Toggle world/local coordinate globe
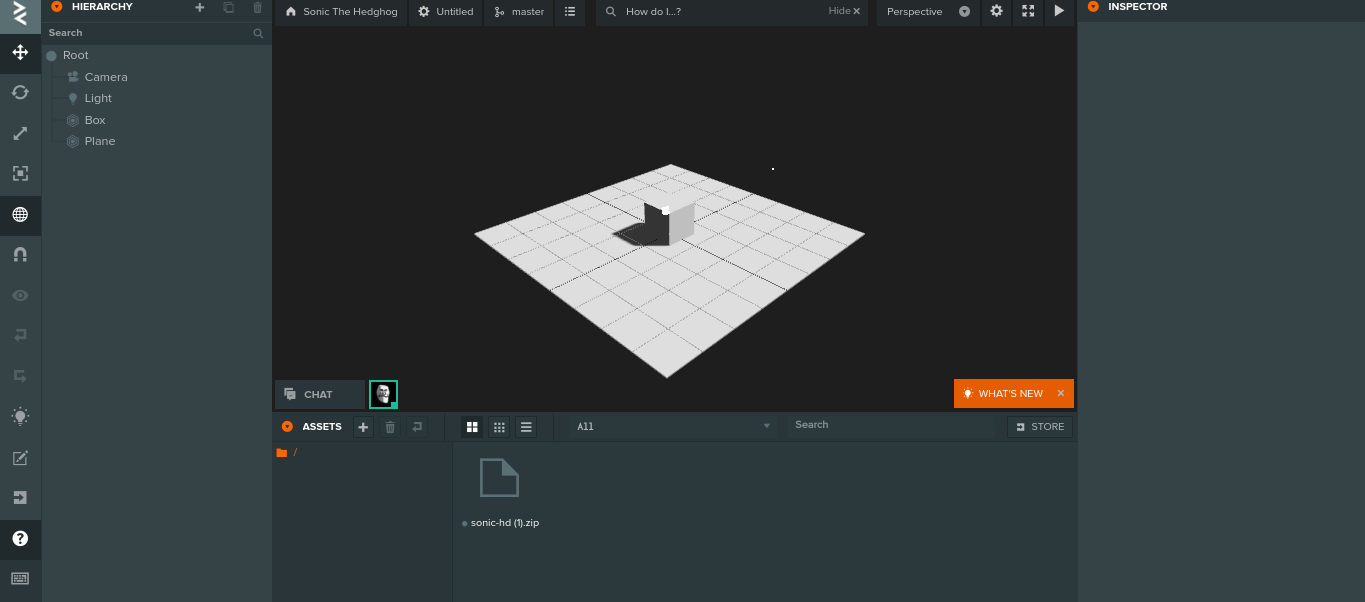Image resolution: width=1365 pixels, height=602 pixels. point(20,214)
